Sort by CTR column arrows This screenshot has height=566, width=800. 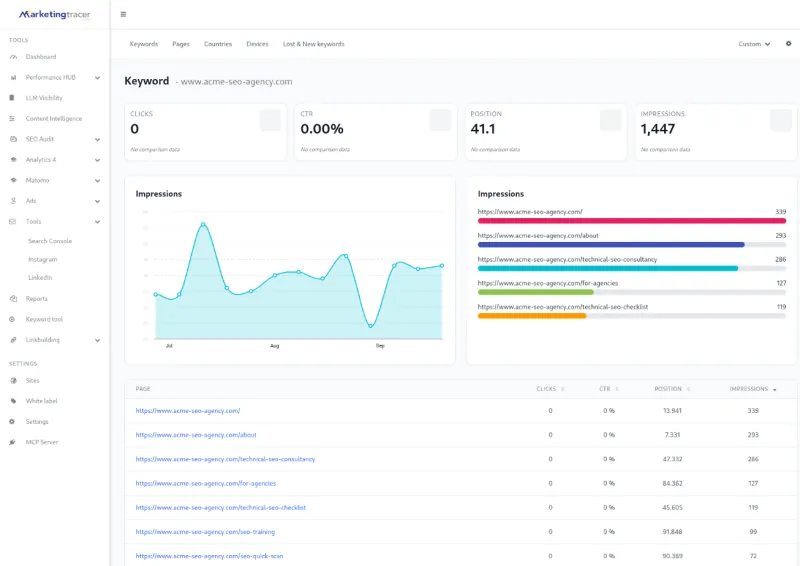(617, 389)
